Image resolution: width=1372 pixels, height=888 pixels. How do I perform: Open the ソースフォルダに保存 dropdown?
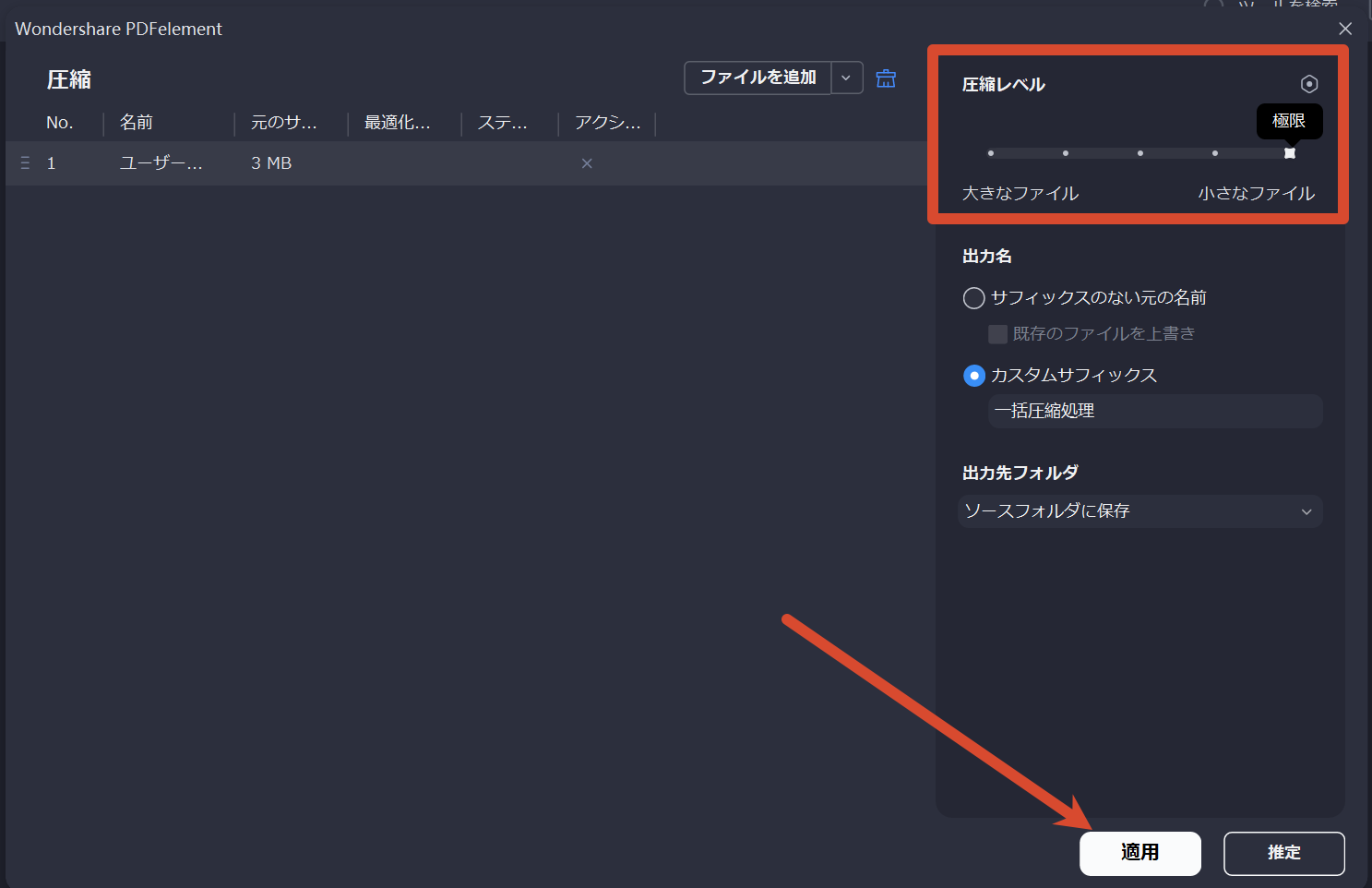pos(1140,511)
